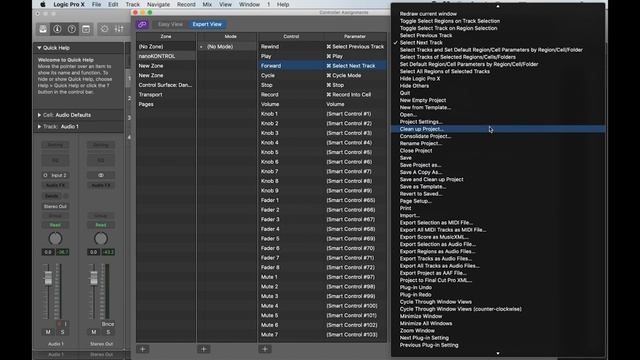The height and width of the screenshot is (360, 640).
Task: Select the Transport zone row
Action: (x=166, y=95)
